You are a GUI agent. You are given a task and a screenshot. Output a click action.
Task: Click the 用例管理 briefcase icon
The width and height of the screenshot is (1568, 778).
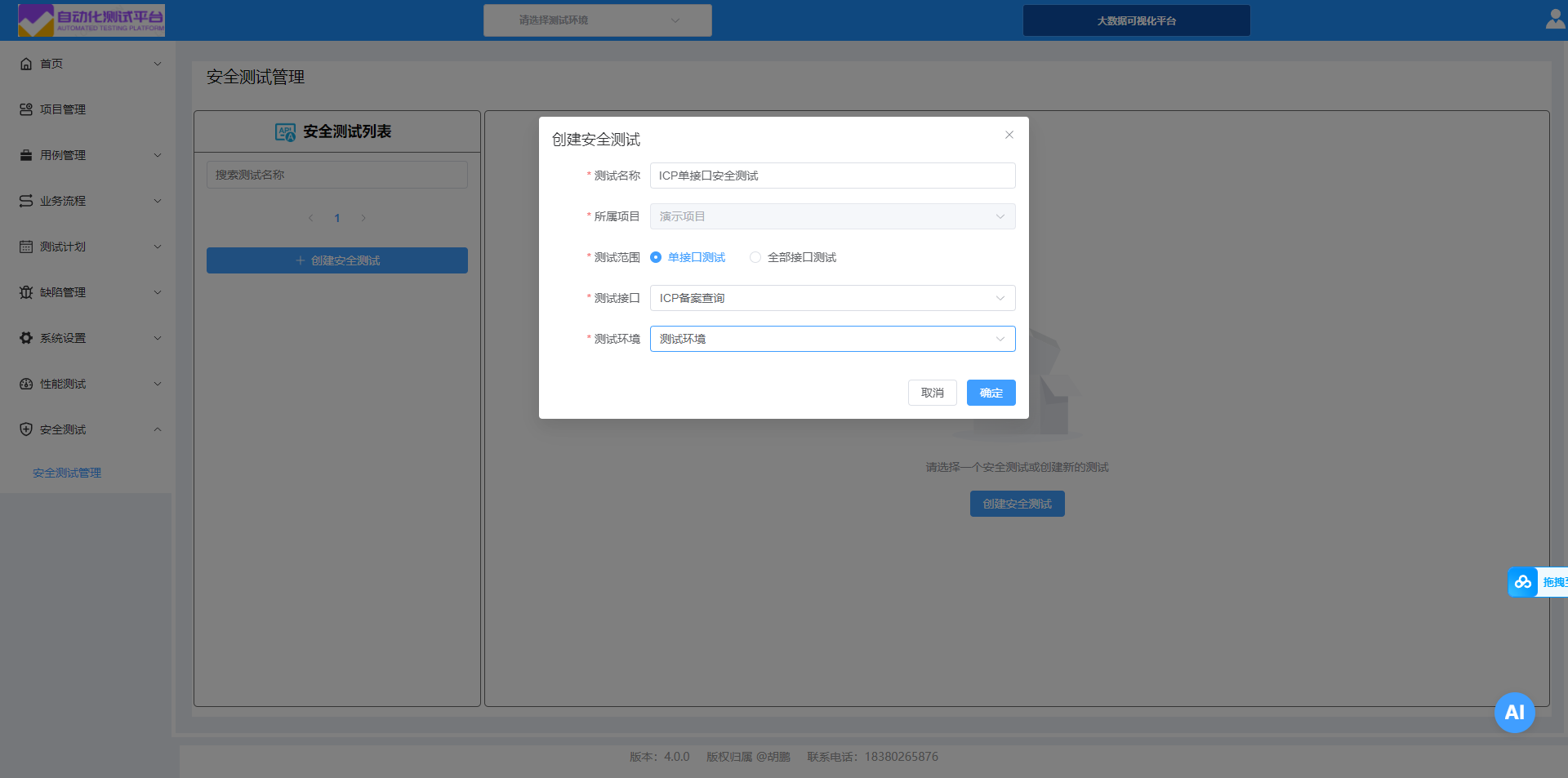click(x=26, y=155)
